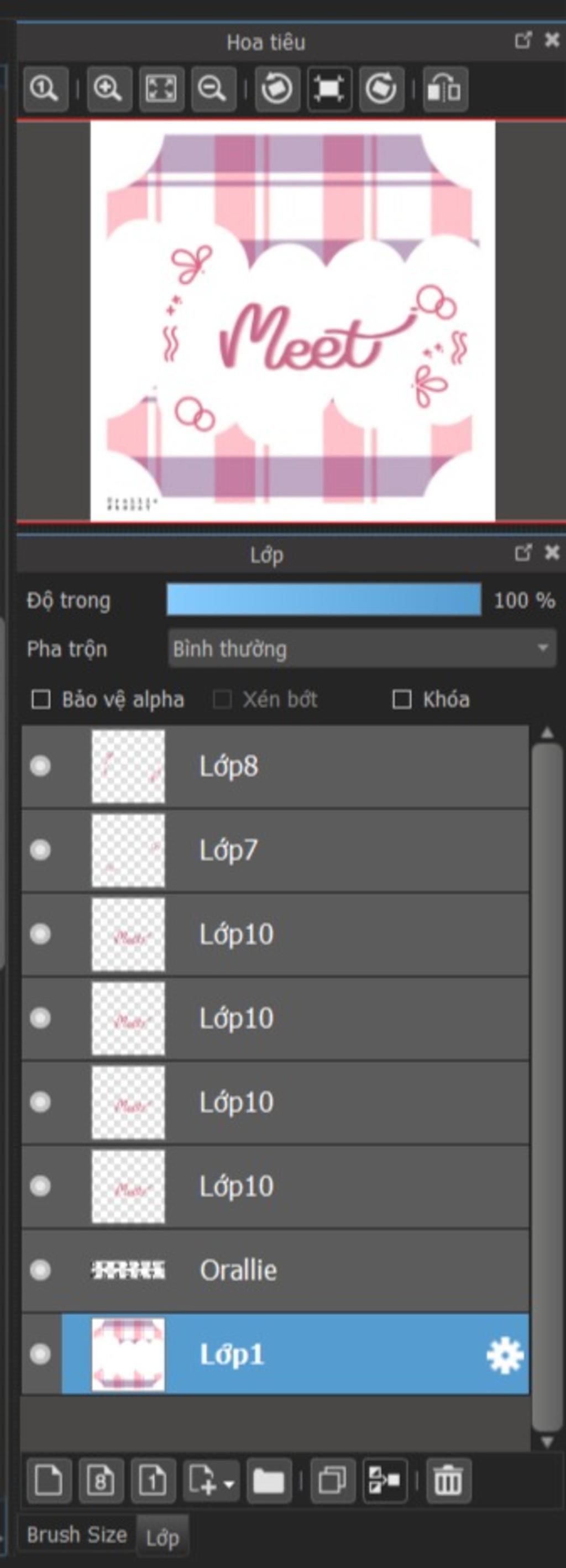This screenshot has width=566, height=1568.
Task: Zoom in using the navigator magnifier plus
Action: point(109,90)
